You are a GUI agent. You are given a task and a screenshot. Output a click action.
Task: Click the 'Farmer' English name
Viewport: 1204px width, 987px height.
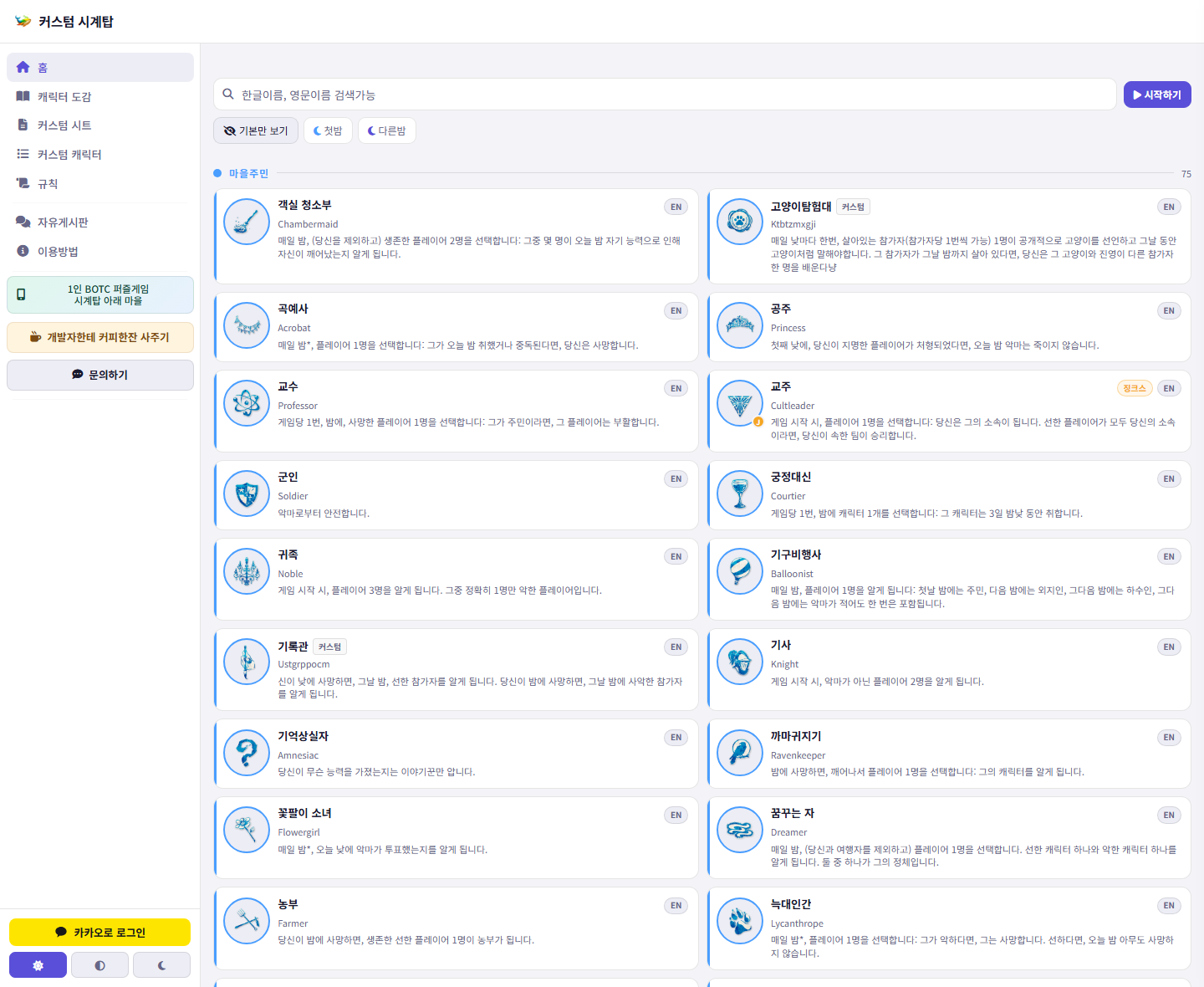[293, 924]
